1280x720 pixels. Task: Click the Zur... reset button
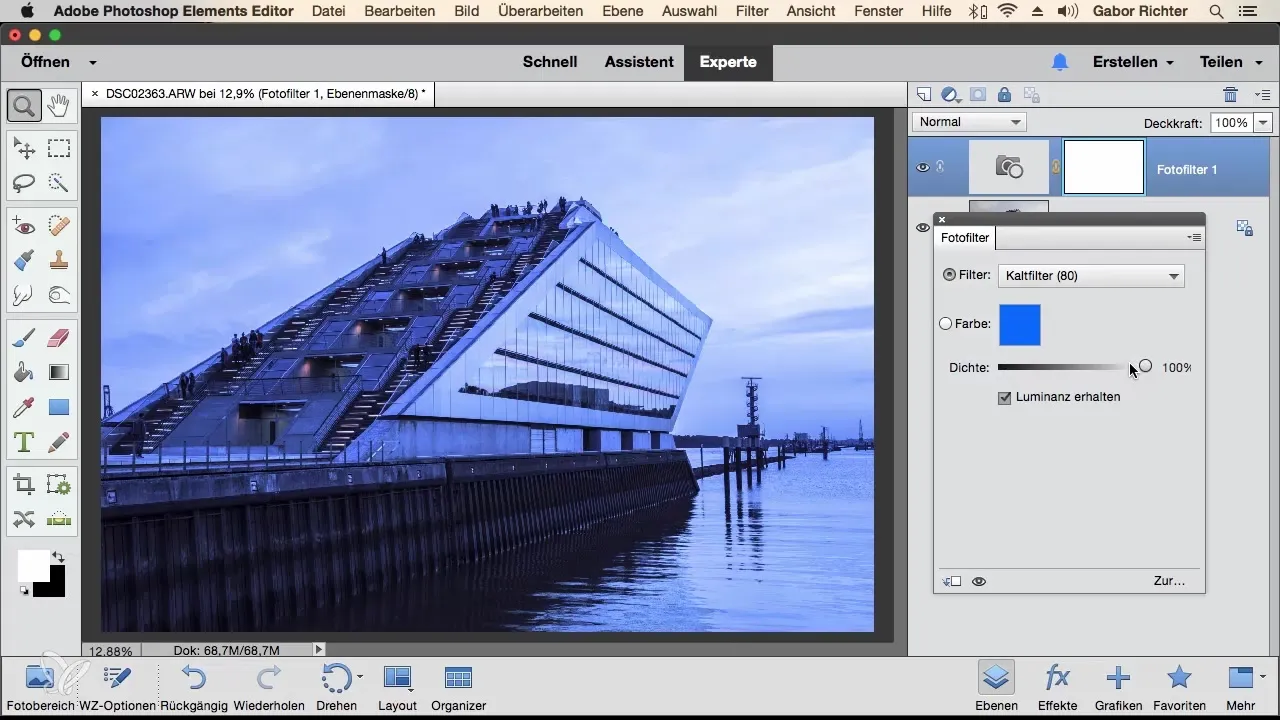point(1169,581)
